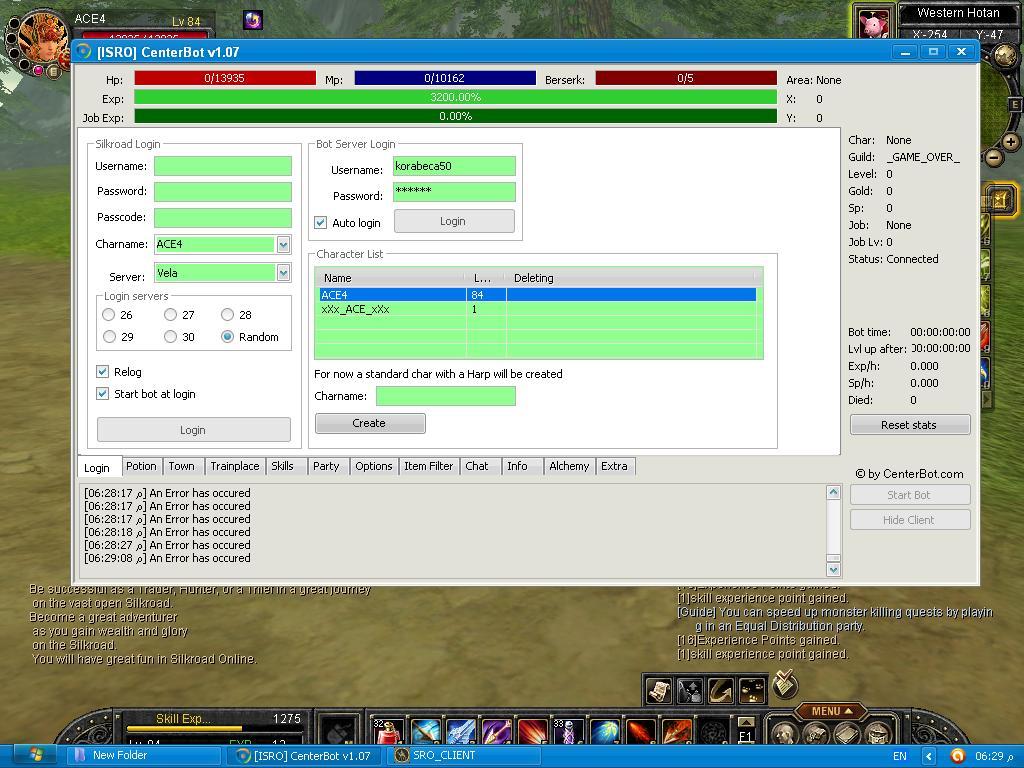Click the Reset stats button
This screenshot has width=1024, height=768.
click(910, 425)
